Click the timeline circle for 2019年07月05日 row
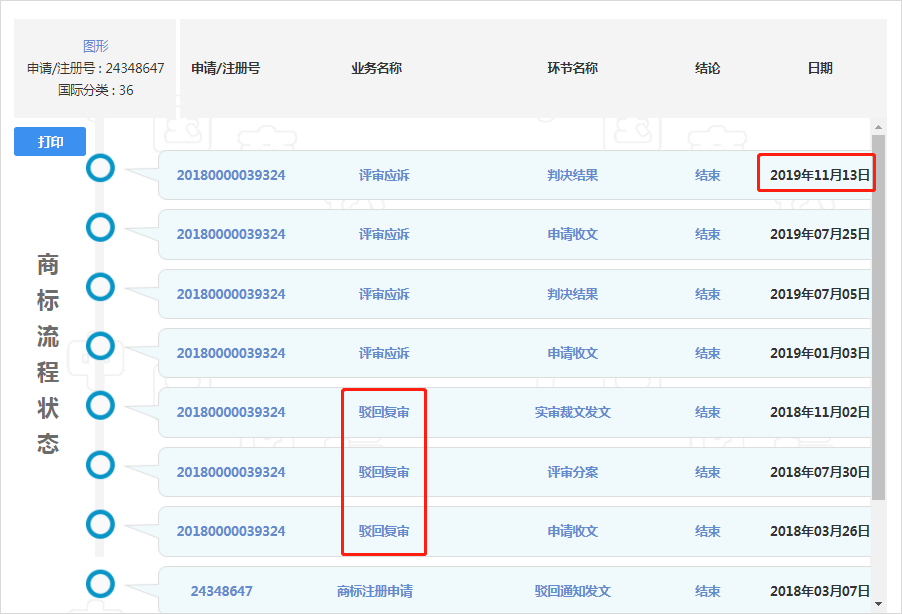This screenshot has width=902, height=614. tap(100, 287)
